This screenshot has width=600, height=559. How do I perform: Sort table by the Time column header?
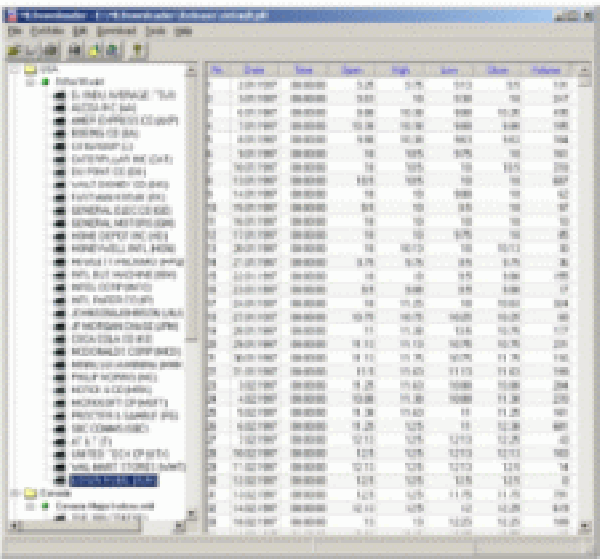303,70
